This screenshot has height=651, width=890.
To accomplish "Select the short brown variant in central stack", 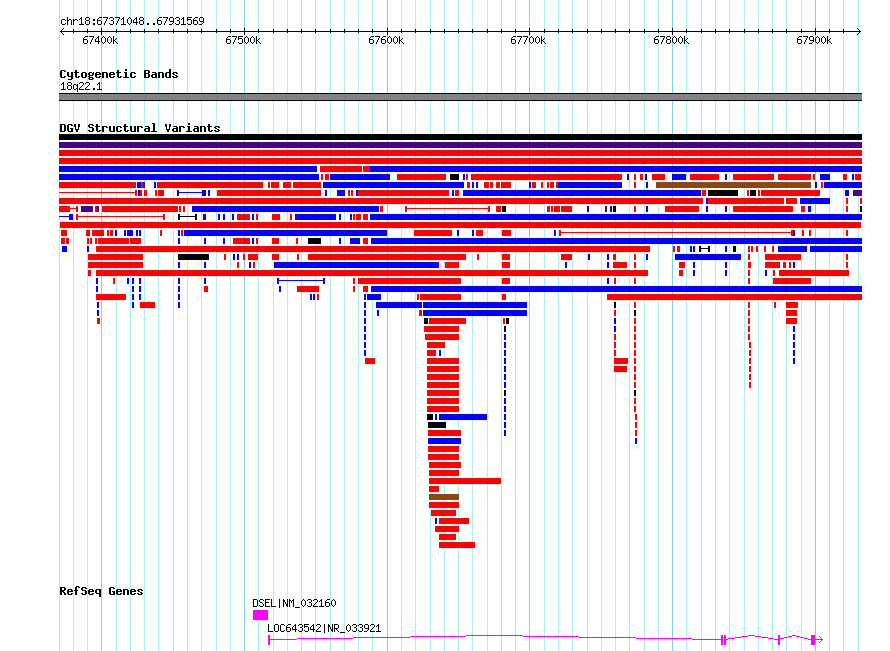I will click(x=444, y=497).
